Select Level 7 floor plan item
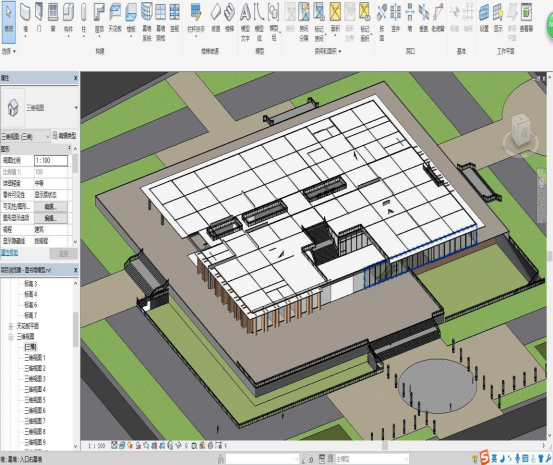Viewport: 553px width, 465px height. click(x=30, y=315)
